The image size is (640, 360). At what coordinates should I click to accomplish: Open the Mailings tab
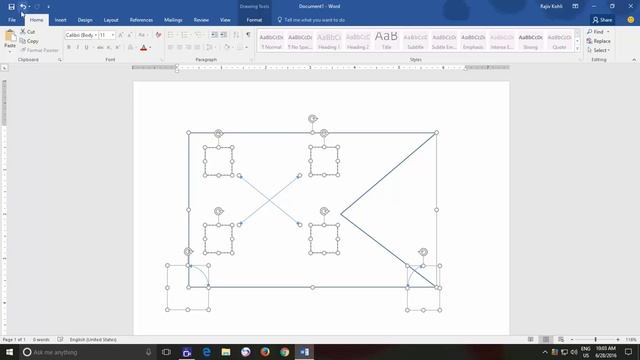pyautogui.click(x=173, y=20)
